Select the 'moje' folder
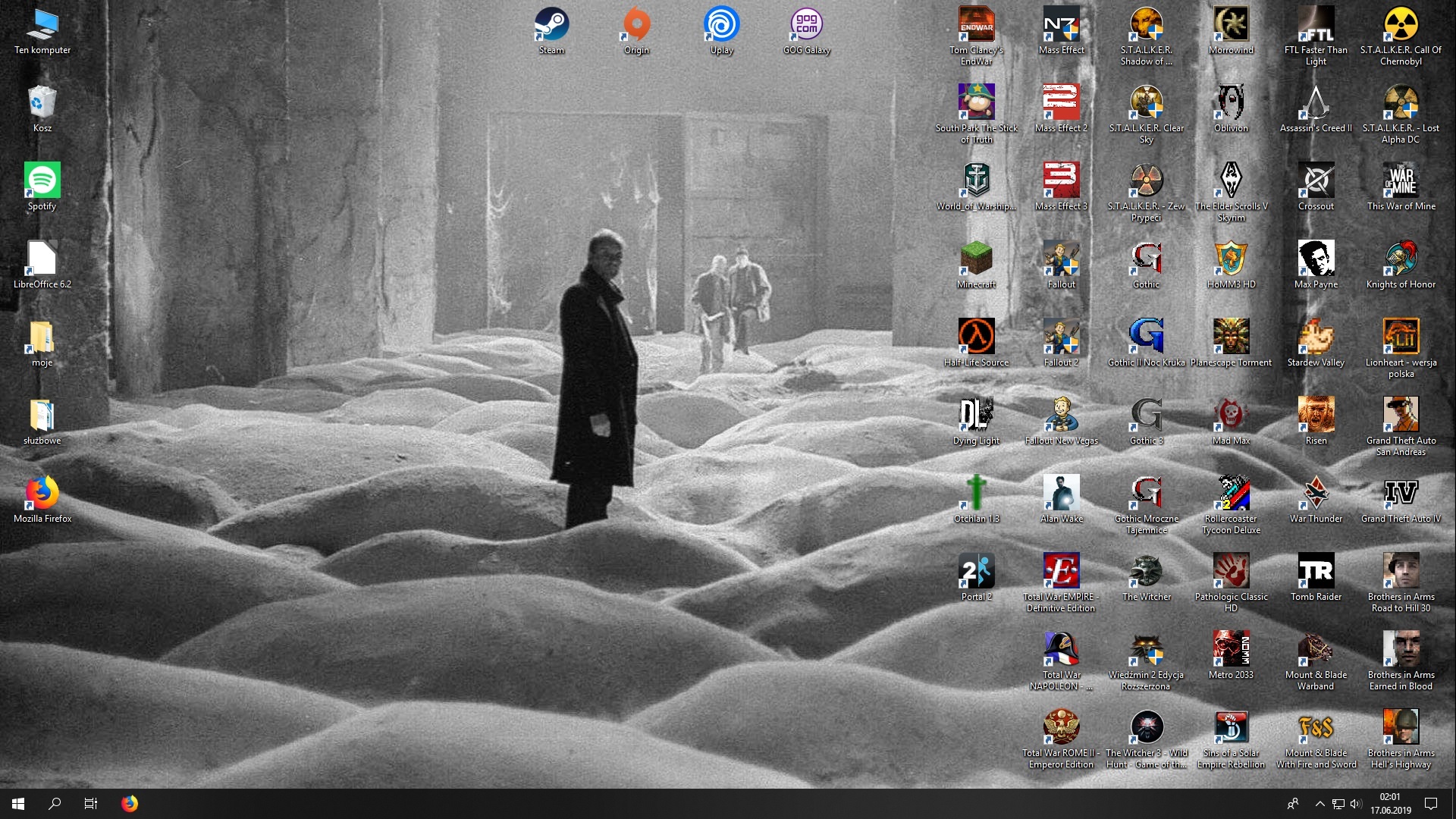 (x=42, y=337)
